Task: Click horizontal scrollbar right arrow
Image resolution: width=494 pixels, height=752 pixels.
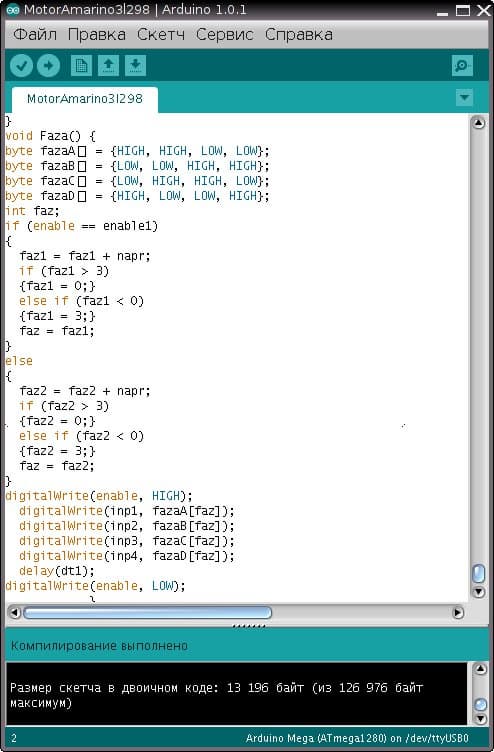Action: [458, 612]
